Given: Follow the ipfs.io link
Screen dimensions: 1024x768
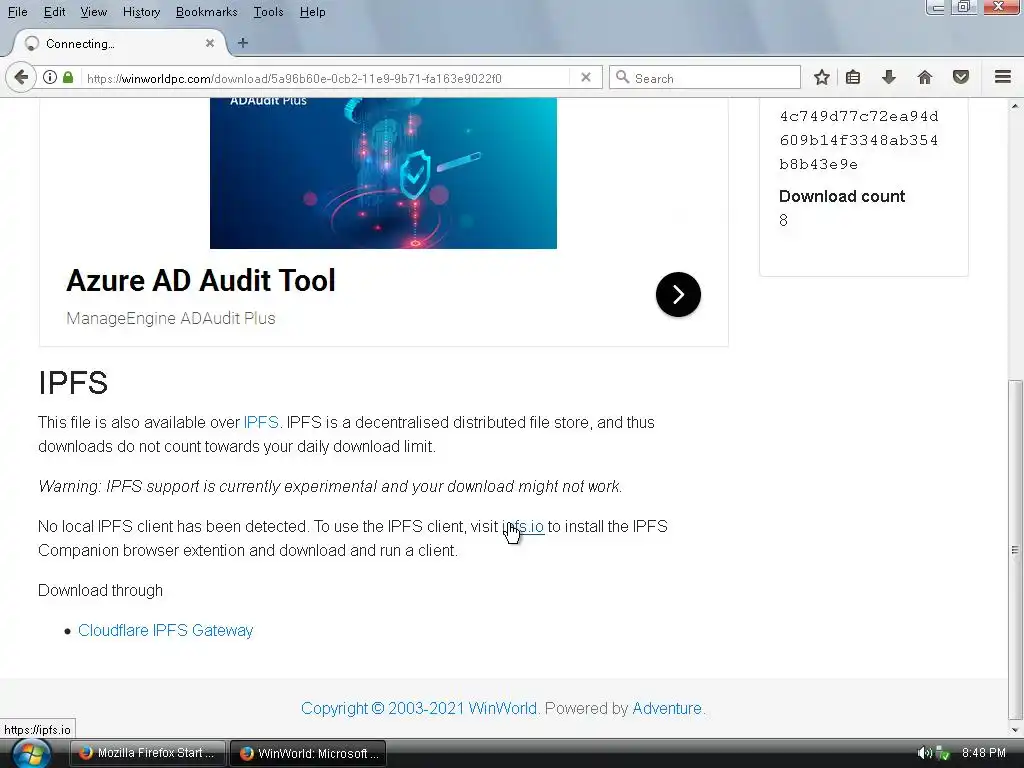Looking at the screenshot, I should (x=523, y=526).
